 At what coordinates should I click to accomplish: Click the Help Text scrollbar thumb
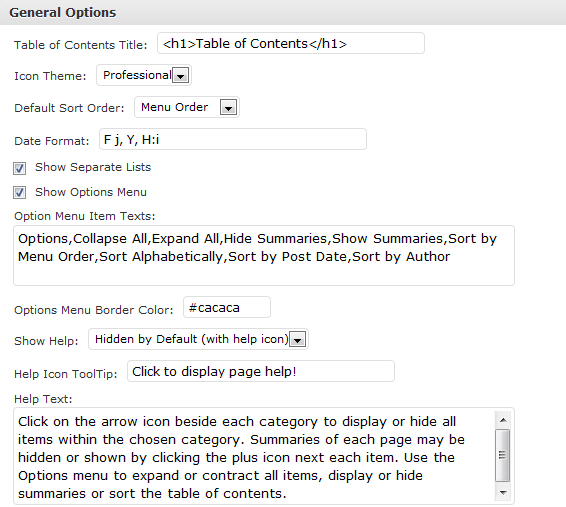tap(502, 455)
